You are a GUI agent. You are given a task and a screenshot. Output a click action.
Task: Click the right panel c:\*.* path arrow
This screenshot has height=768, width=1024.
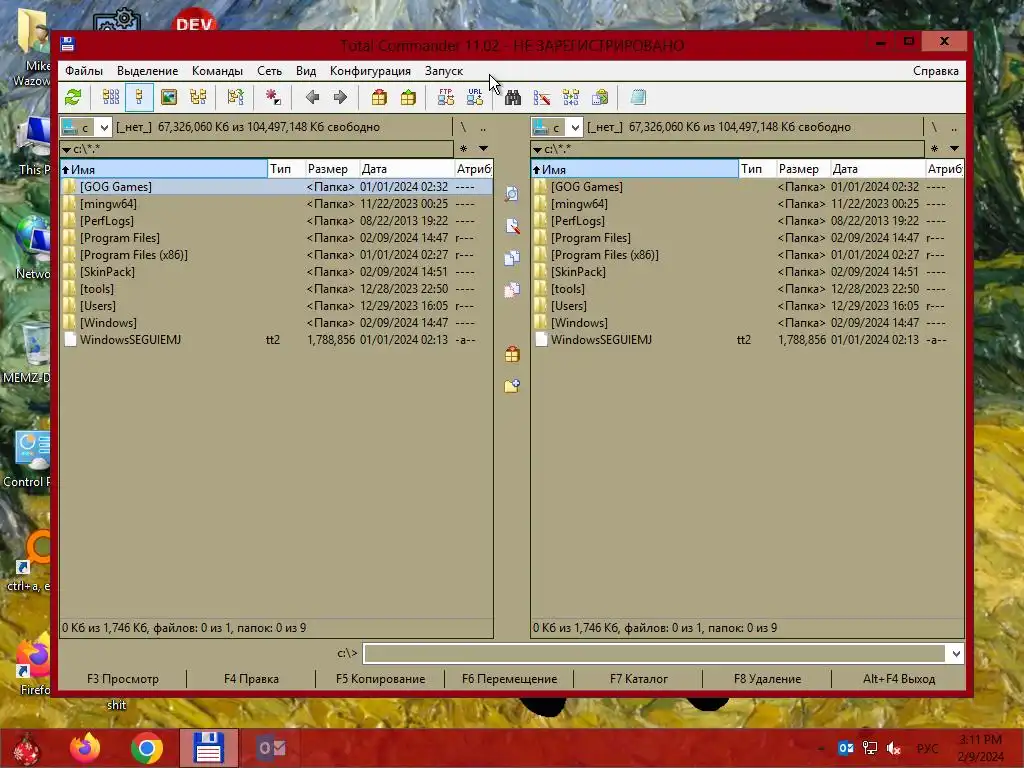pyautogui.click(x=537, y=150)
